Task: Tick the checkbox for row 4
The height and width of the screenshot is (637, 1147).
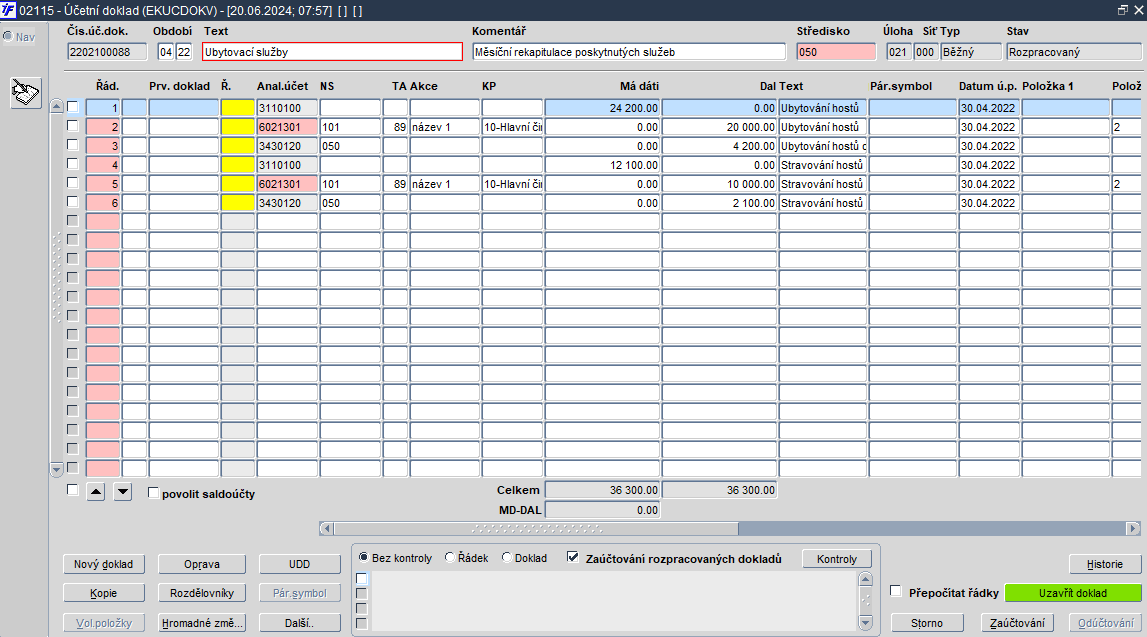Action: point(72,164)
